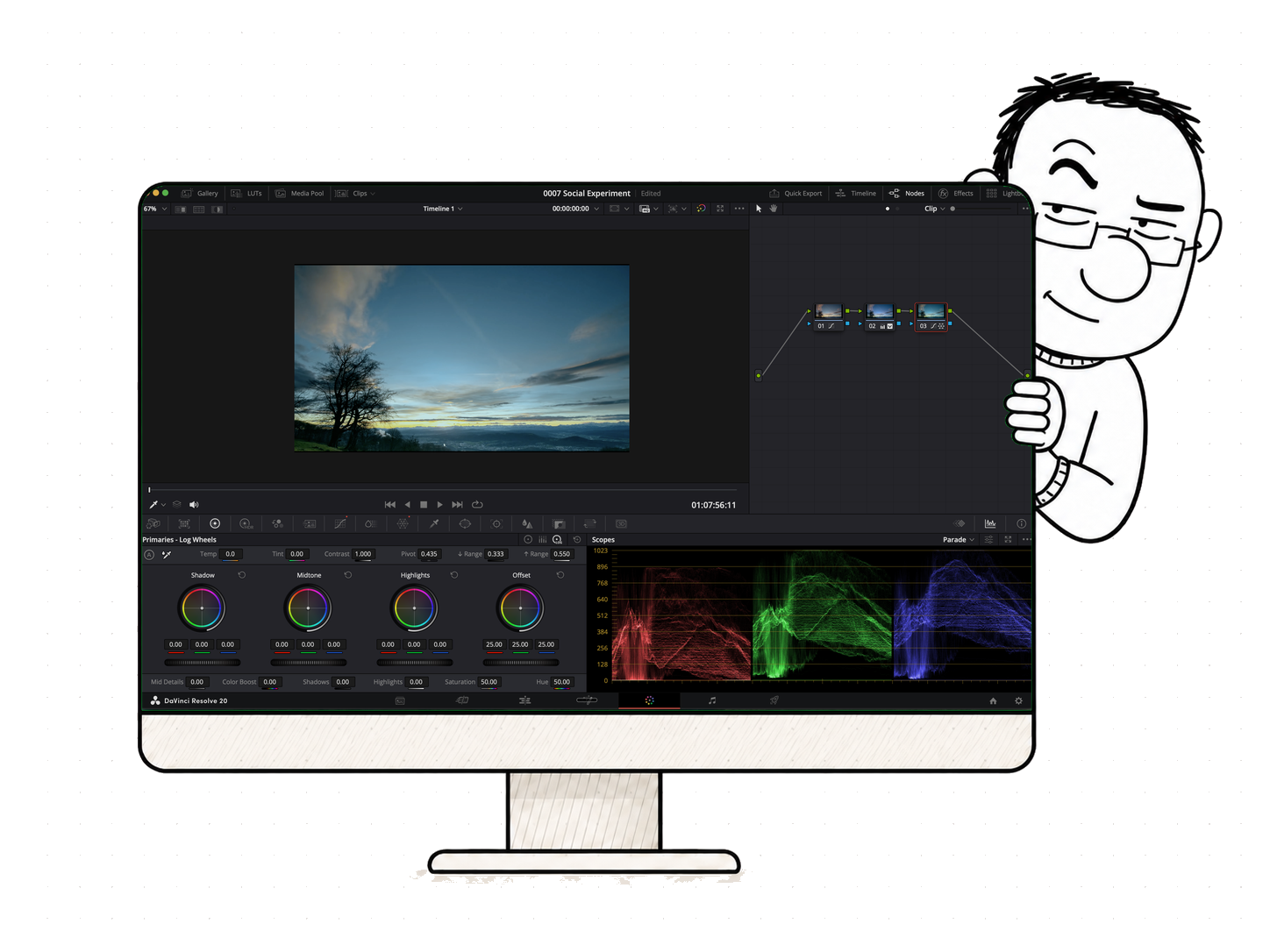Adjust the Offset master wheel slider

click(520, 662)
